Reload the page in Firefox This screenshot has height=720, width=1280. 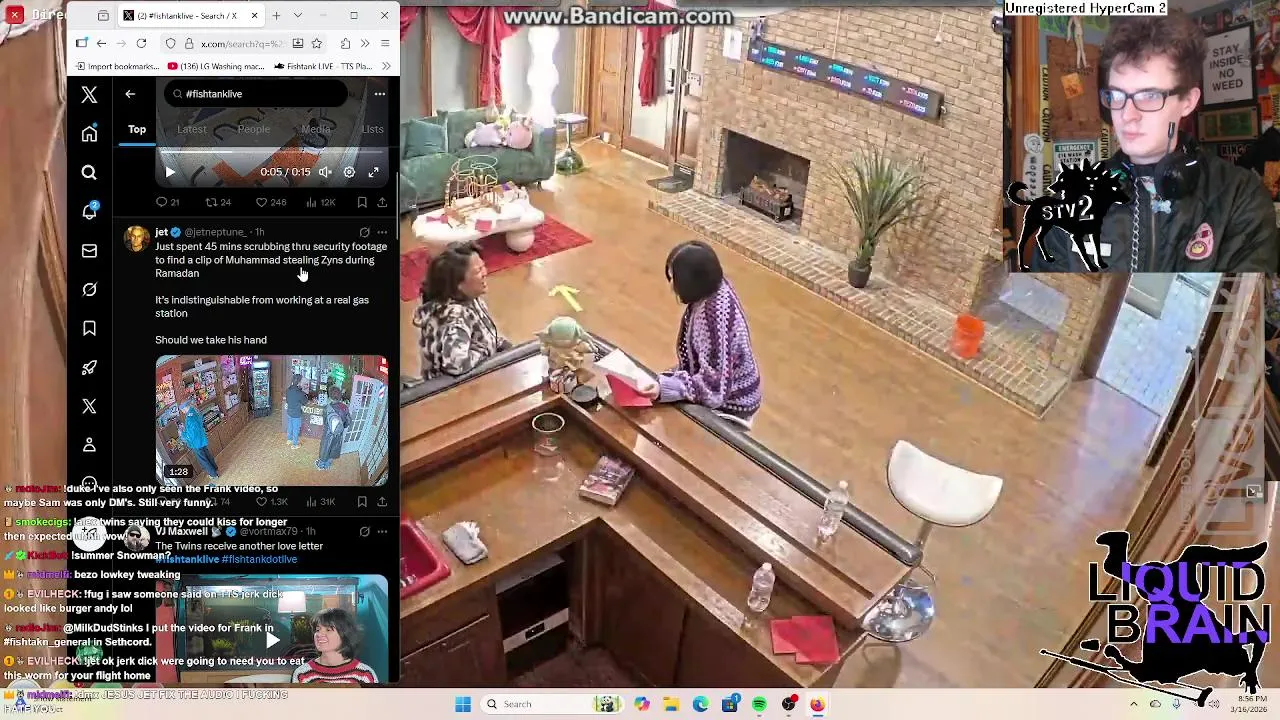point(141,43)
